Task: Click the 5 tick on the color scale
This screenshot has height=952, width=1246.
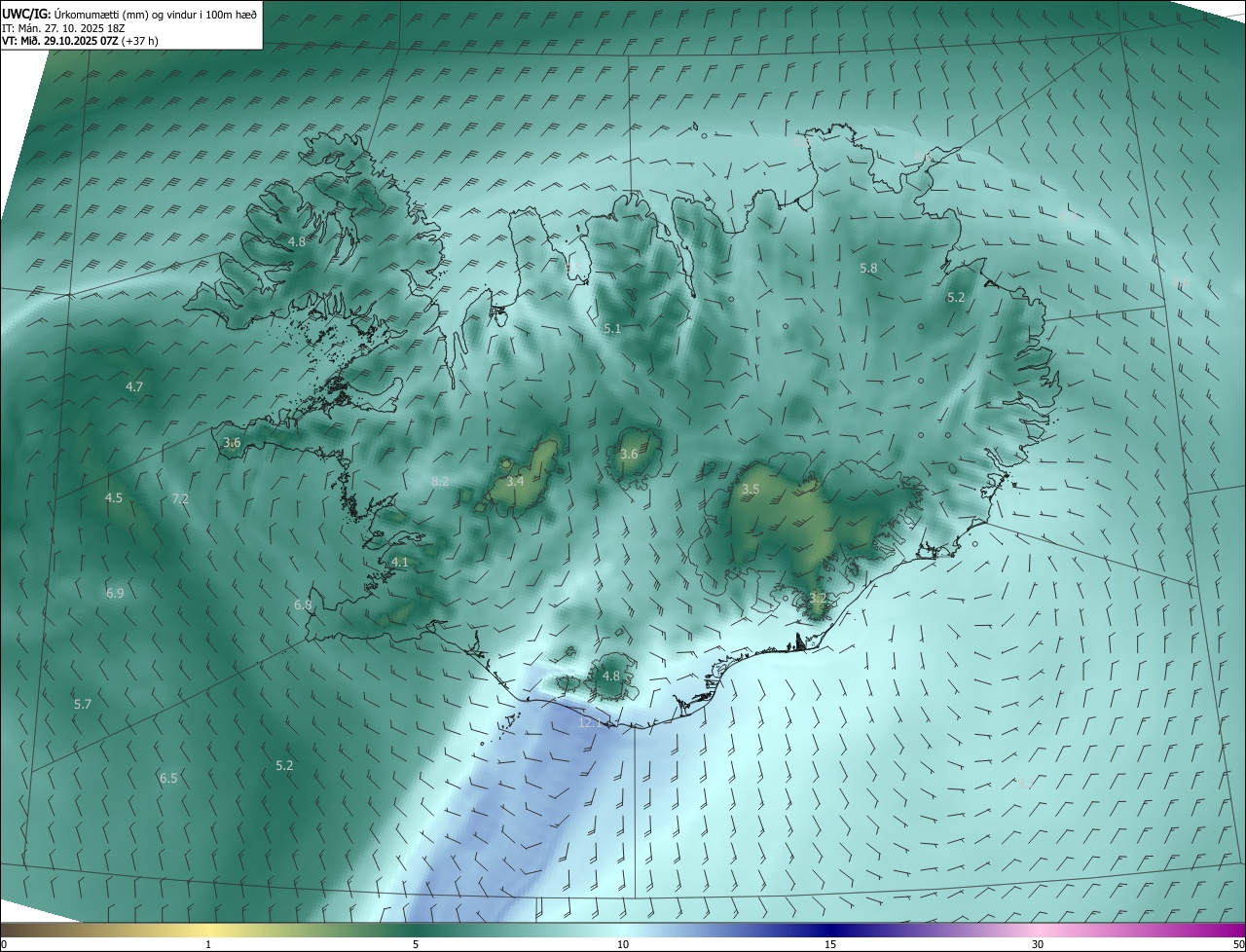Action: 416,944
